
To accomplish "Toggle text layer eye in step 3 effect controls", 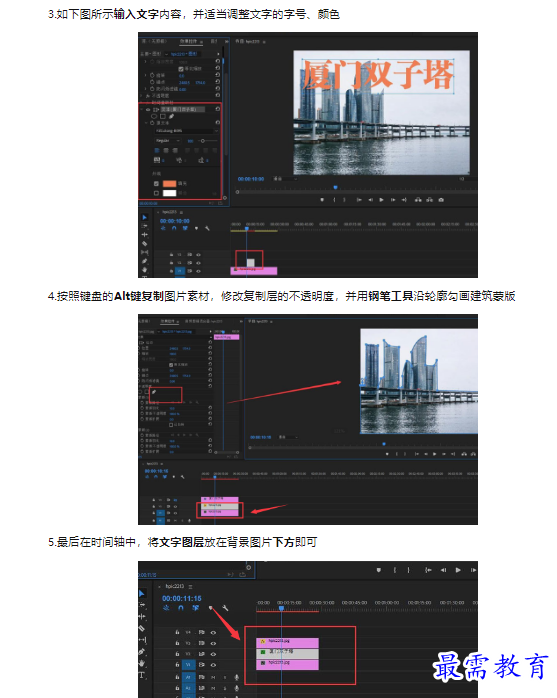I will pyautogui.click(x=148, y=110).
